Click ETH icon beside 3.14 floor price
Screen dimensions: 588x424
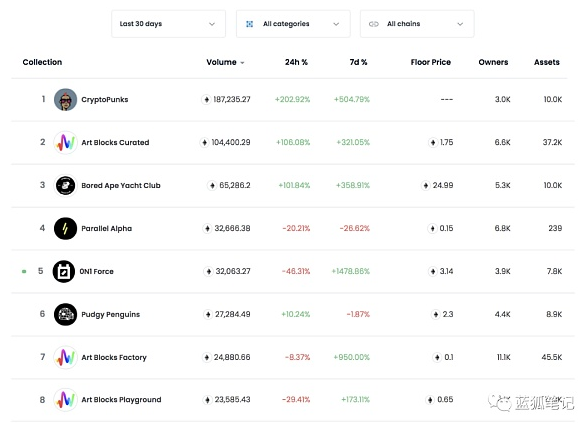point(433,271)
